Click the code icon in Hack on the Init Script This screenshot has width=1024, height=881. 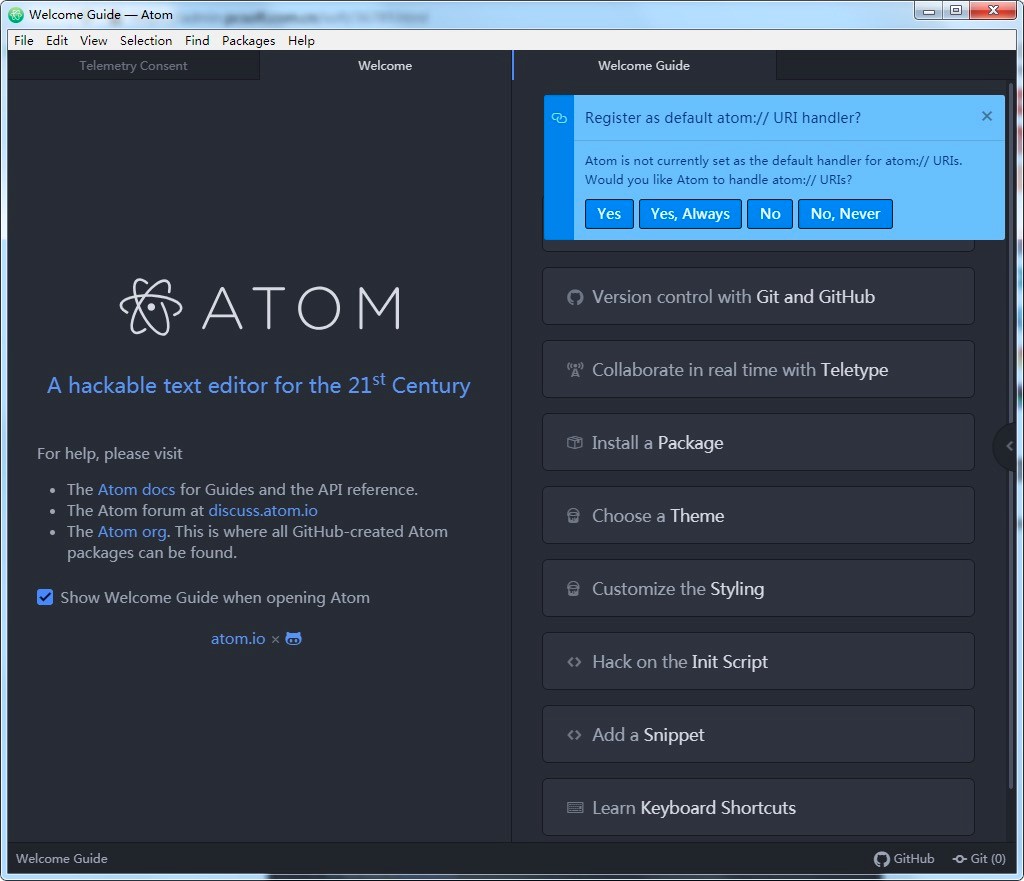[574, 661]
